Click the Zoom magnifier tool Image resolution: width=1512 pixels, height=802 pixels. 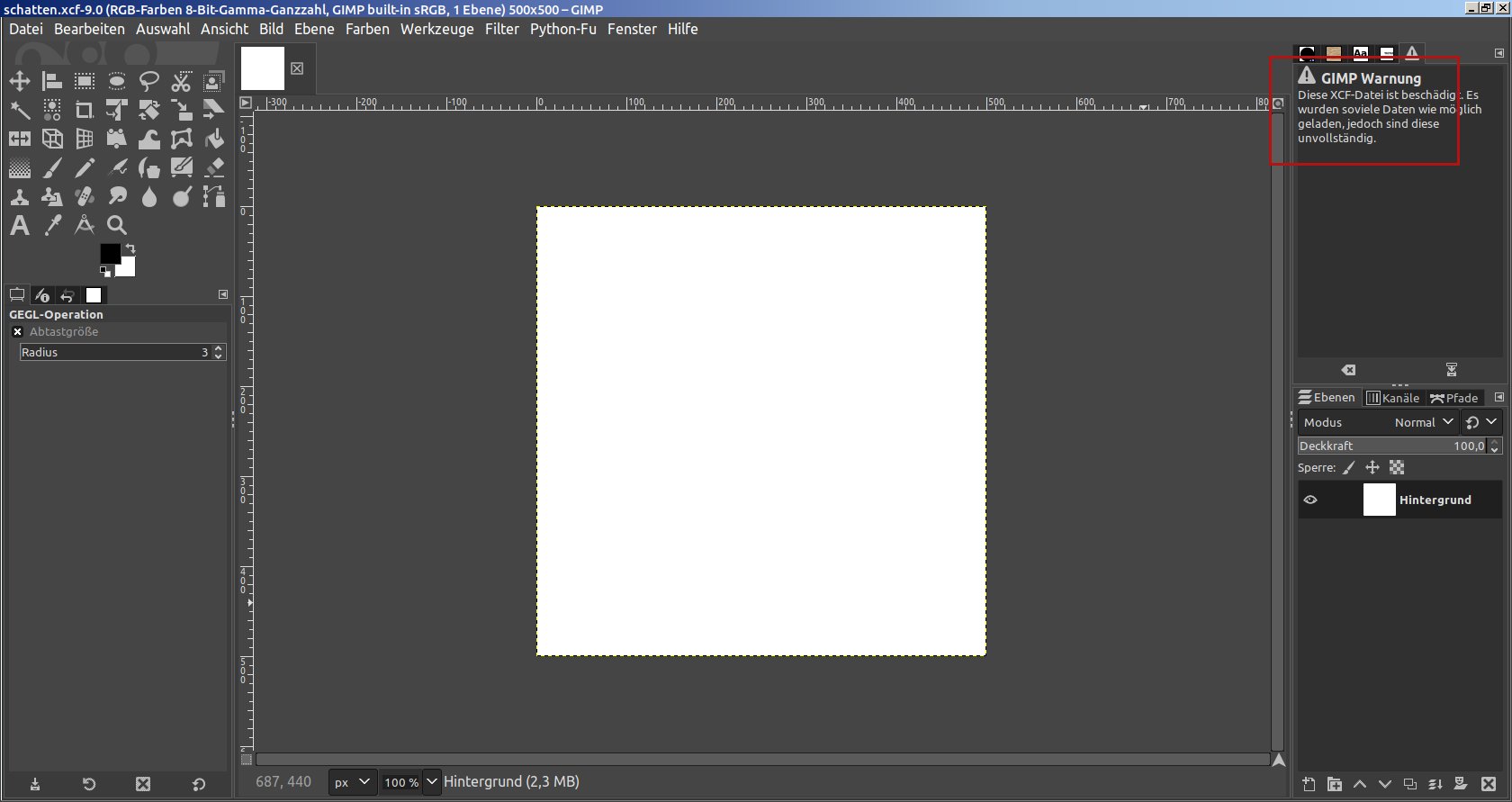pyautogui.click(x=117, y=225)
